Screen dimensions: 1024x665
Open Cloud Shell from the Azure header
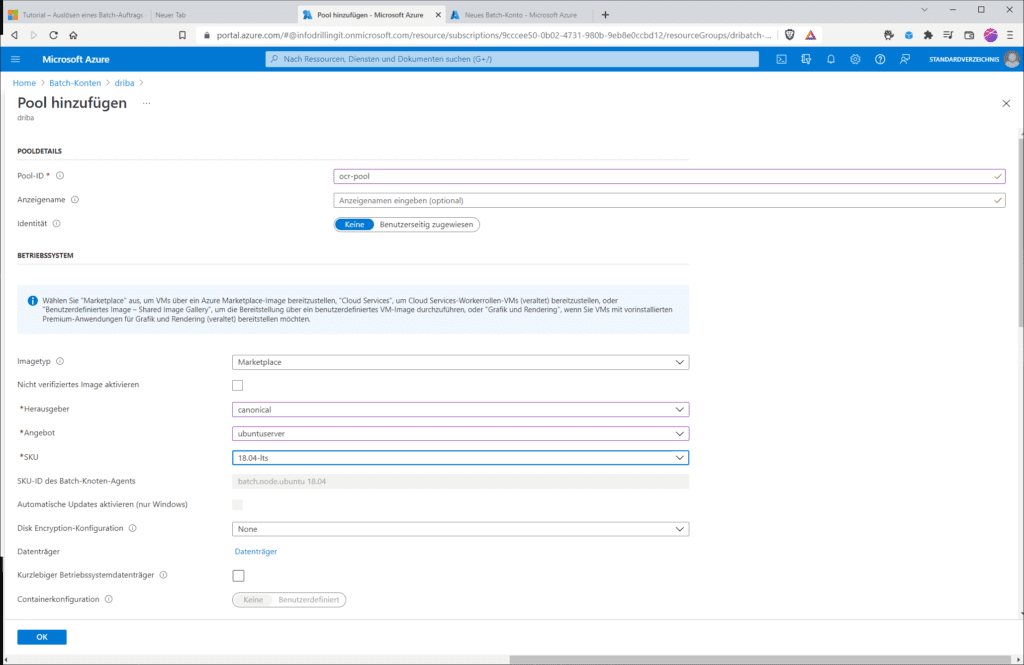781,59
